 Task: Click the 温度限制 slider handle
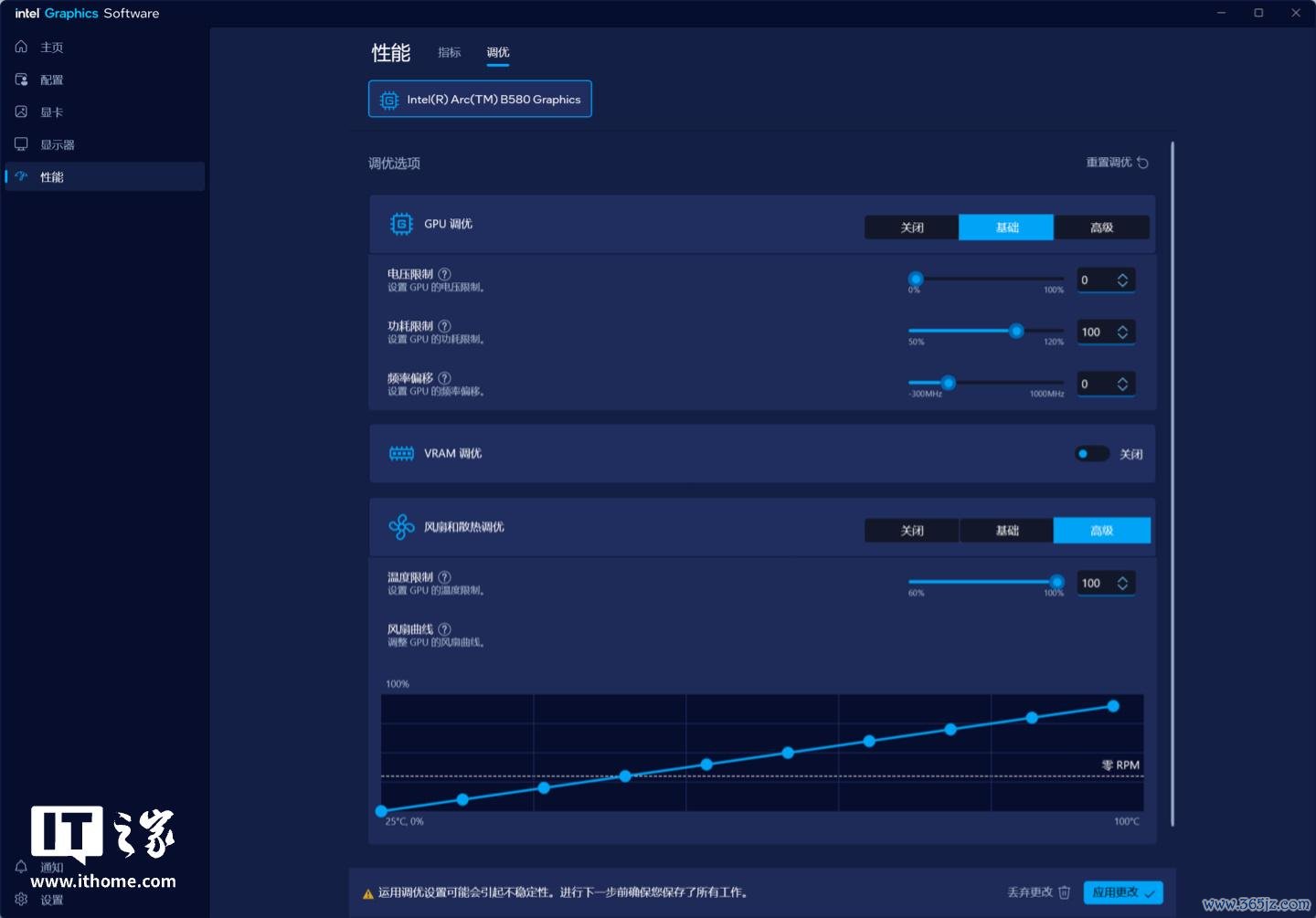(1057, 582)
